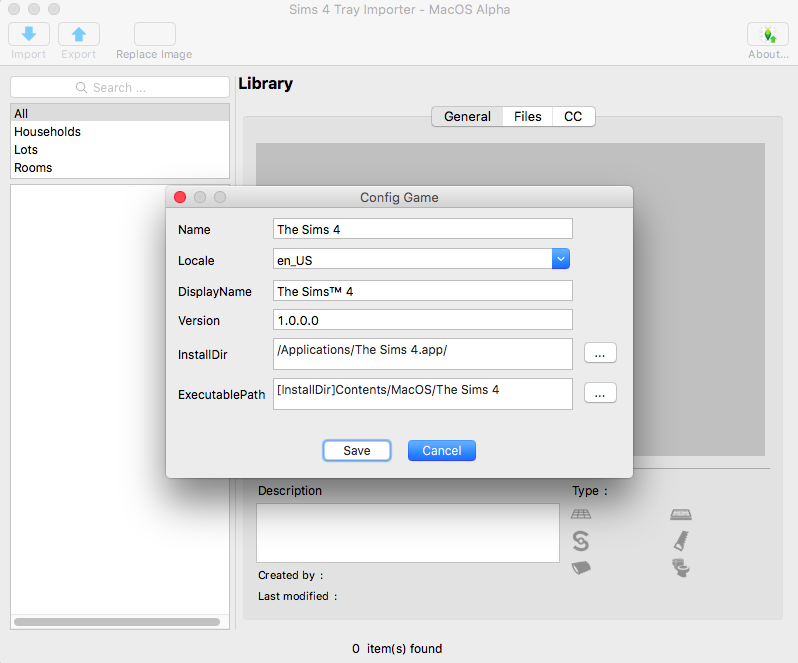Click the lot platform type icon

[x=680, y=514]
